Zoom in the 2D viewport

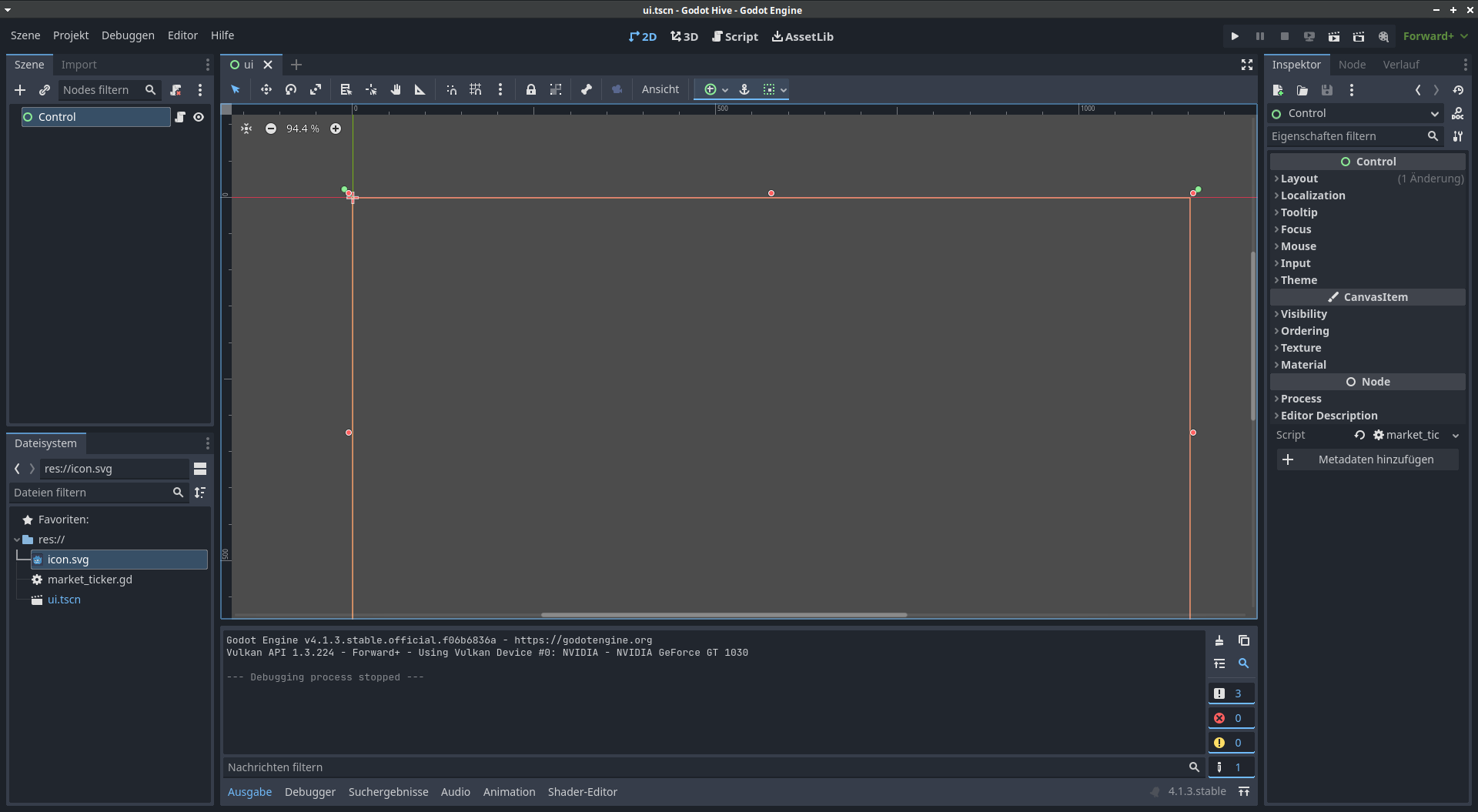(336, 129)
